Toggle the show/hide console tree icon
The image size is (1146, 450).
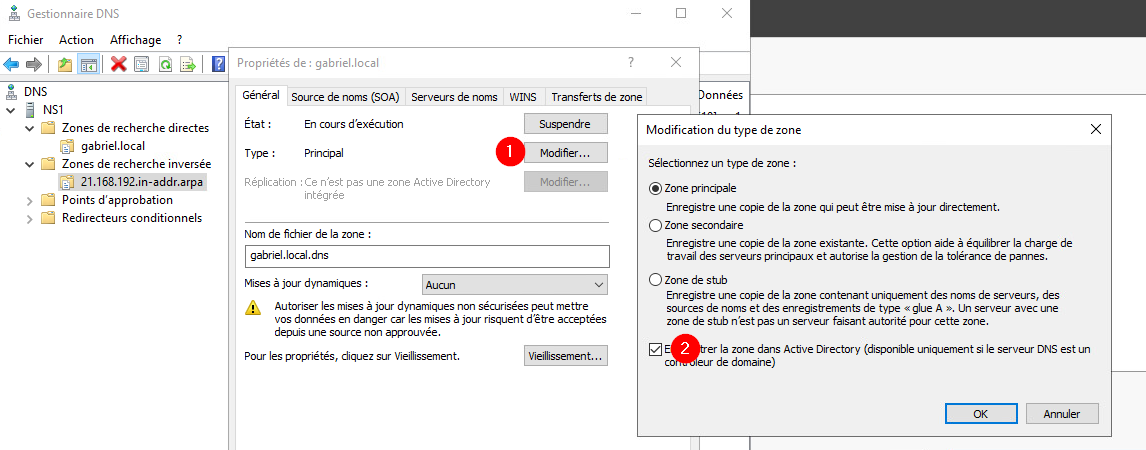[88, 65]
